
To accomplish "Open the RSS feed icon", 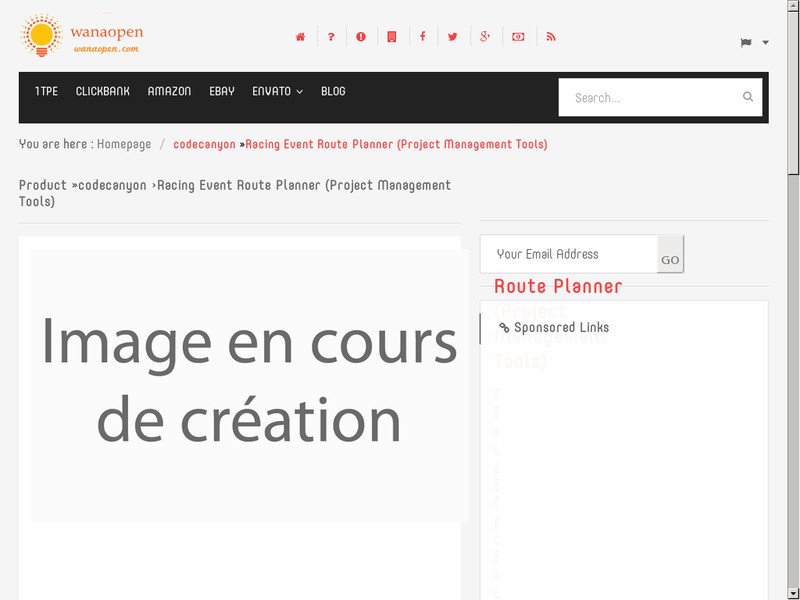I will pos(551,37).
